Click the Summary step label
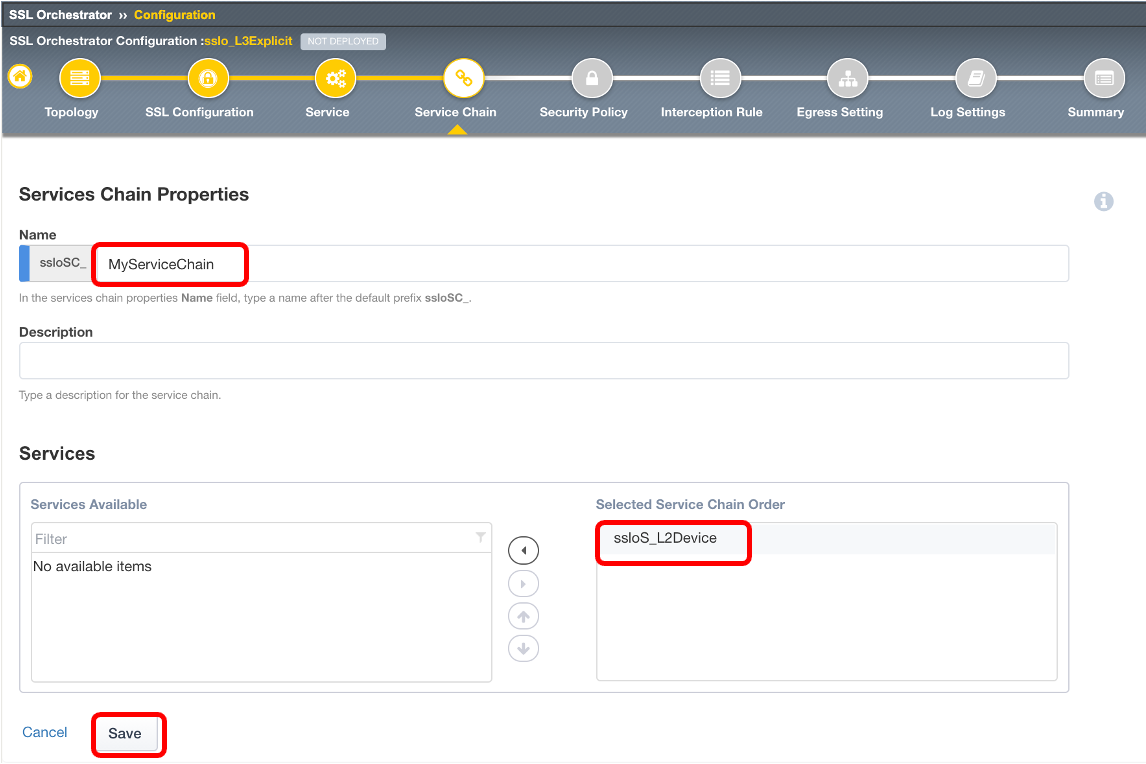This screenshot has width=1146, height=764. tap(1096, 112)
